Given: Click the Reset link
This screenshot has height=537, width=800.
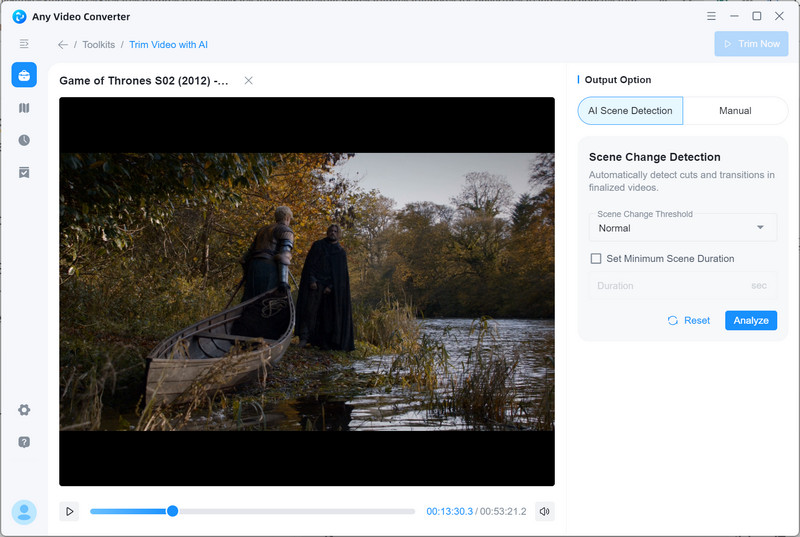Looking at the screenshot, I should 697,320.
